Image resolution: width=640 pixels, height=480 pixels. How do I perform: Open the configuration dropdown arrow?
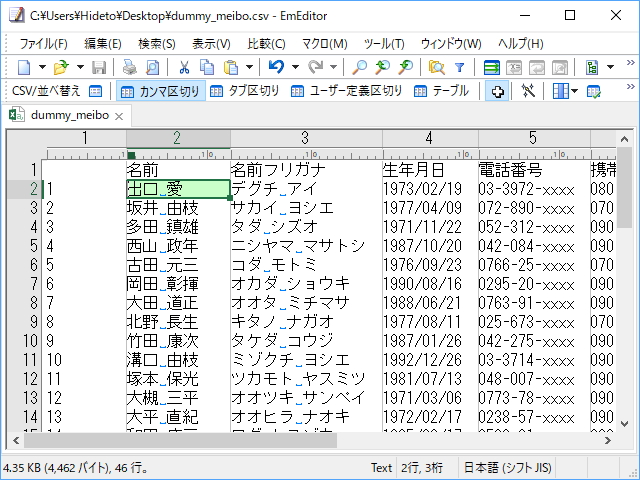pyautogui.click(x=611, y=67)
